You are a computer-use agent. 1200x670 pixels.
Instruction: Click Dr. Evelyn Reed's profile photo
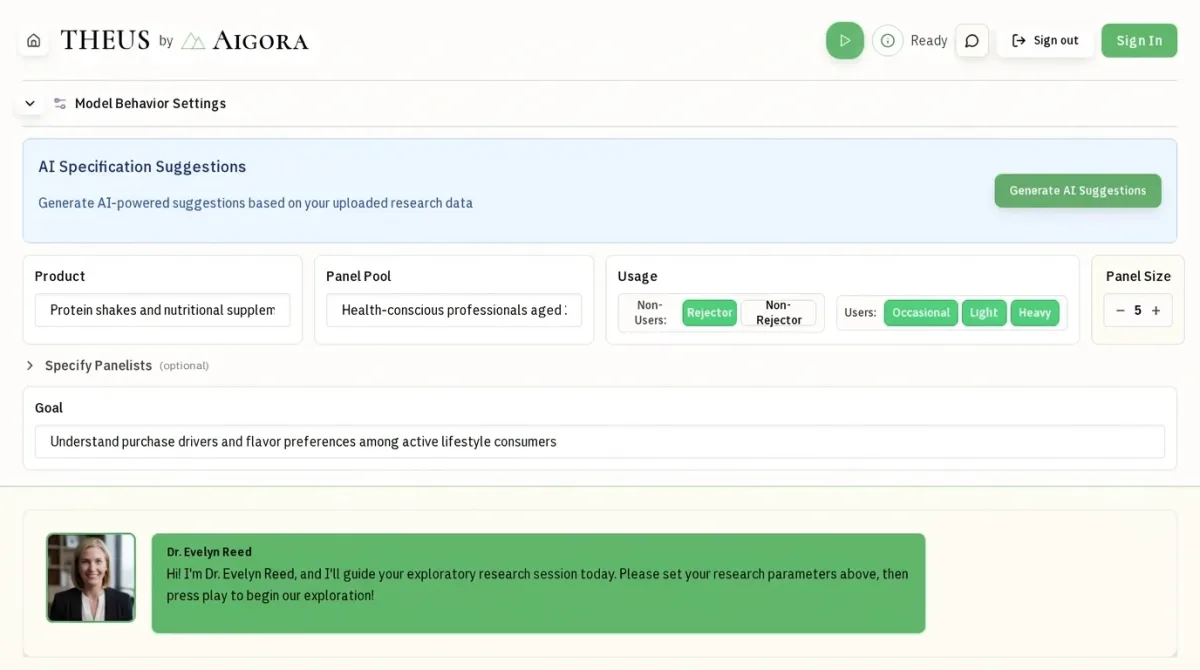point(91,577)
